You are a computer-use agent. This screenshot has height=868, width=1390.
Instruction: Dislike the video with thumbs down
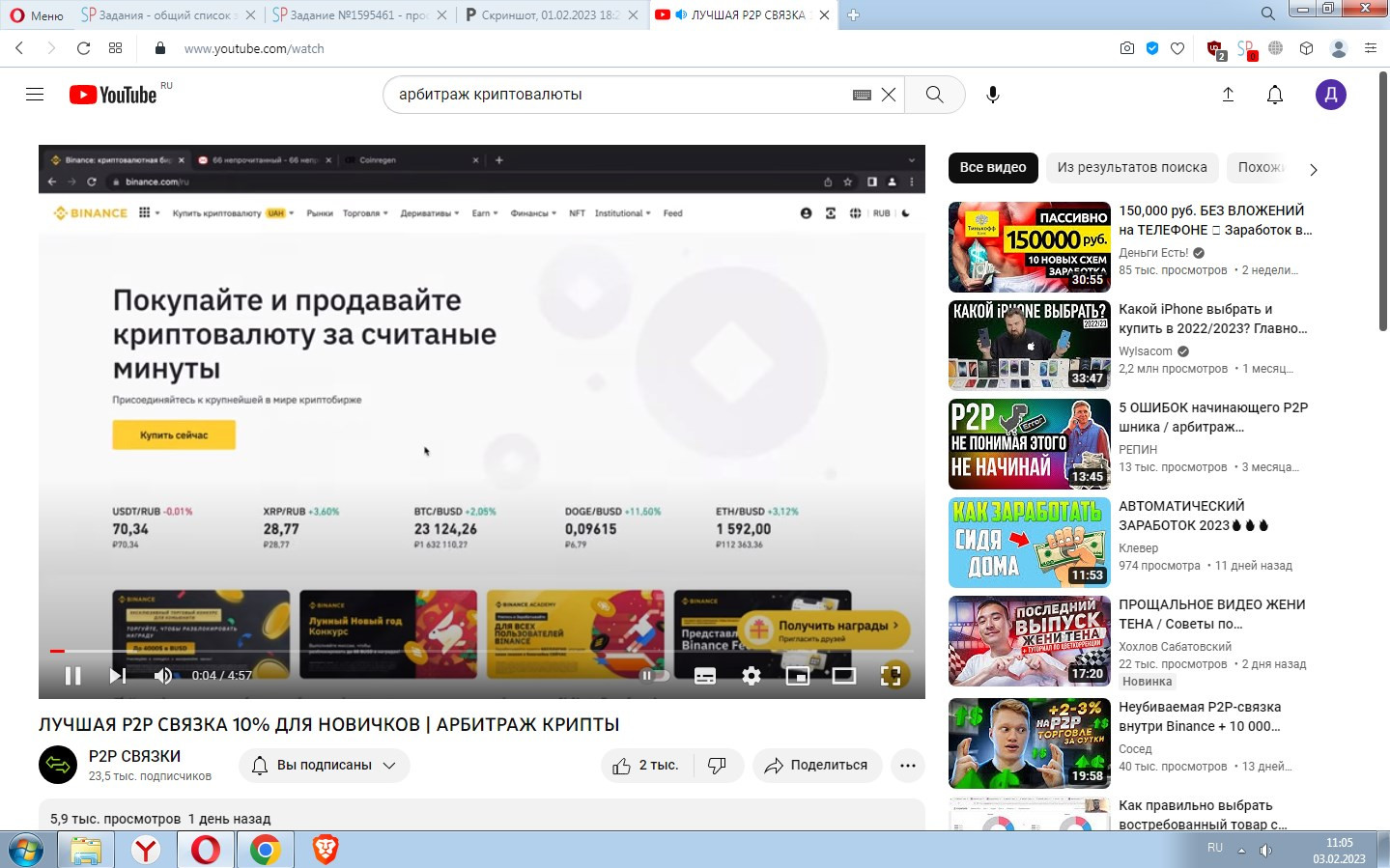pos(718,766)
